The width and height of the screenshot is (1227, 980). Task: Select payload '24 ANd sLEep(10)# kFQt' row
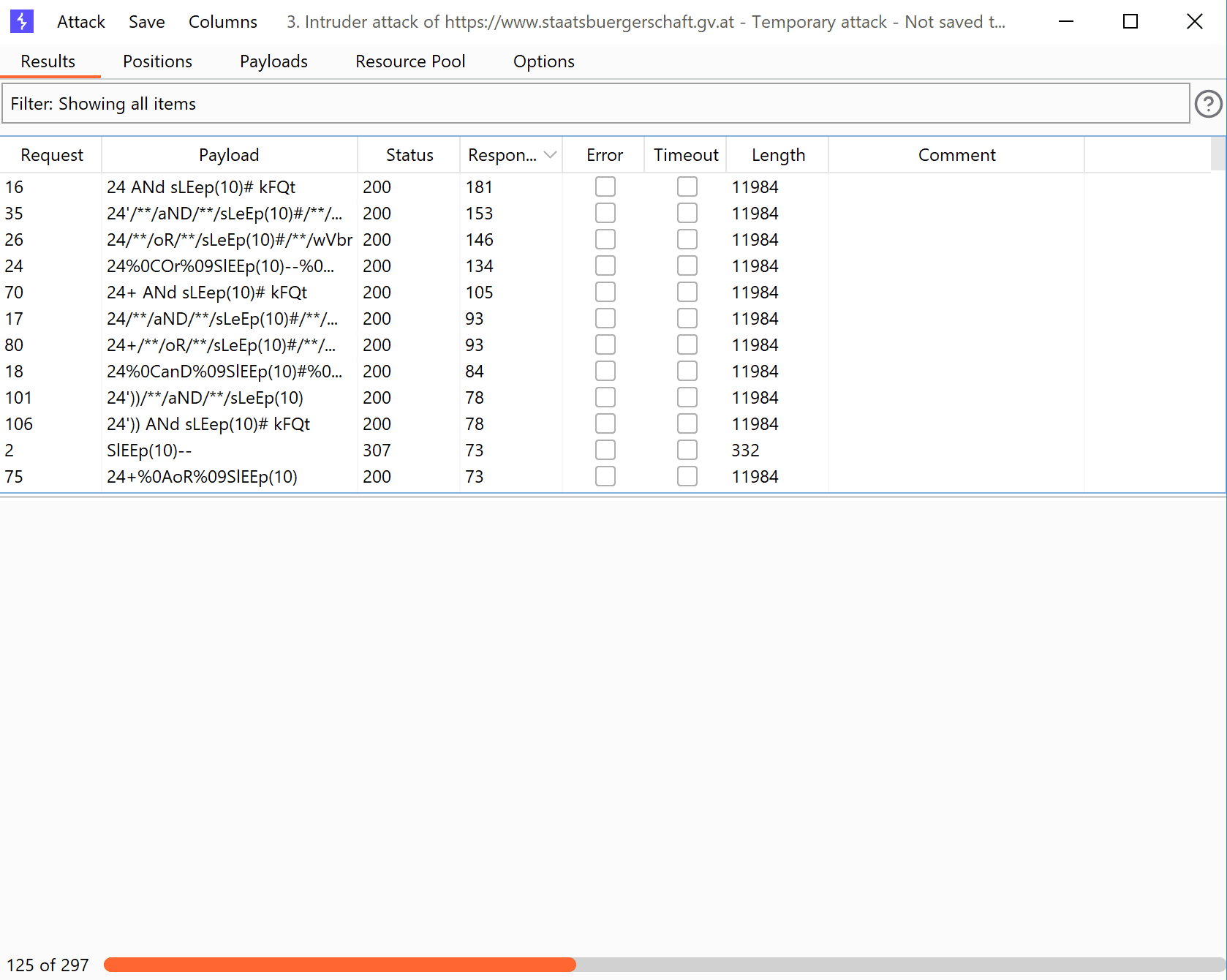[606, 187]
